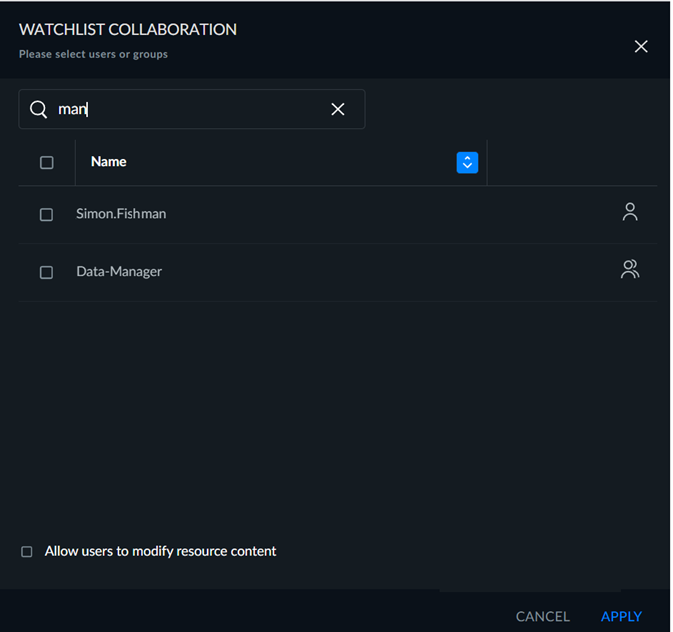Click the group icon for Data-Manager
This screenshot has height=632, width=673.
point(630,270)
